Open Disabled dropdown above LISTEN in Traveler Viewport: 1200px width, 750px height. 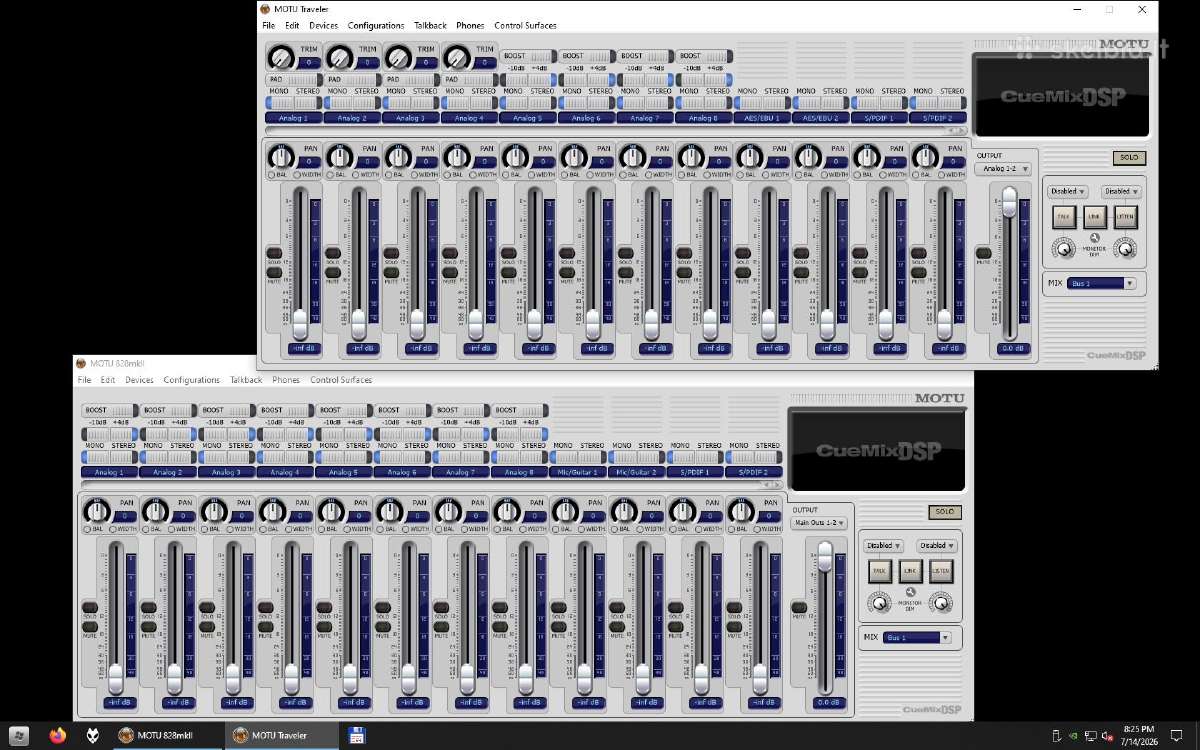coord(1121,191)
